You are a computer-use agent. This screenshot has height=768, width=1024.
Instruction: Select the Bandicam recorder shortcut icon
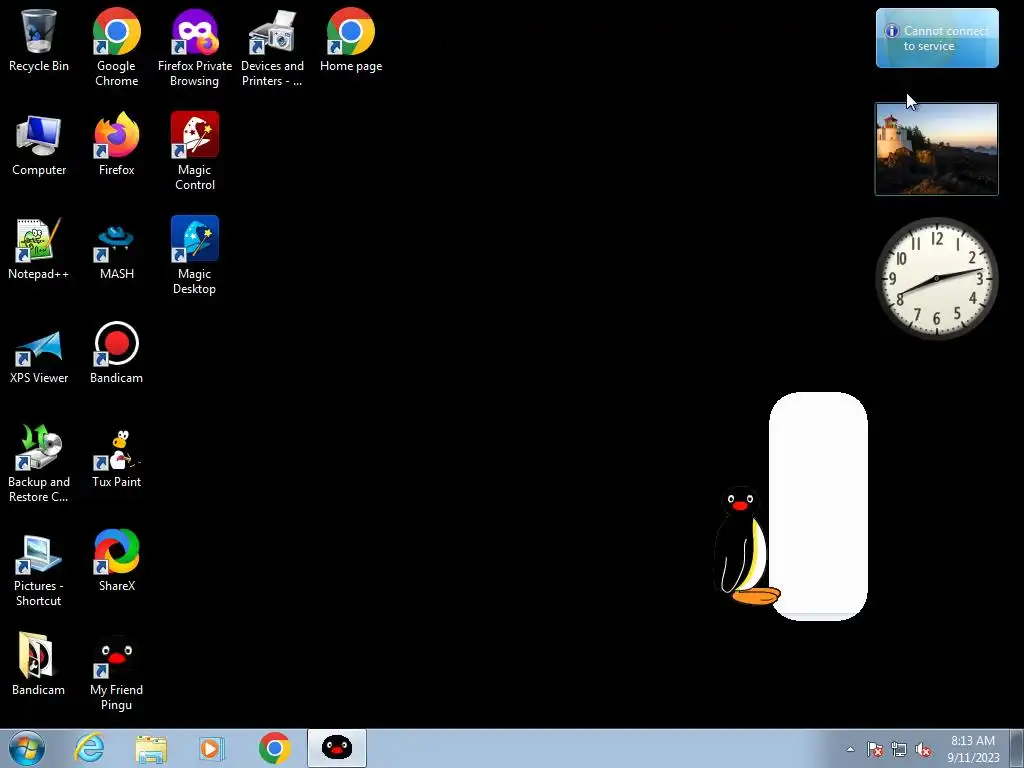(116, 353)
